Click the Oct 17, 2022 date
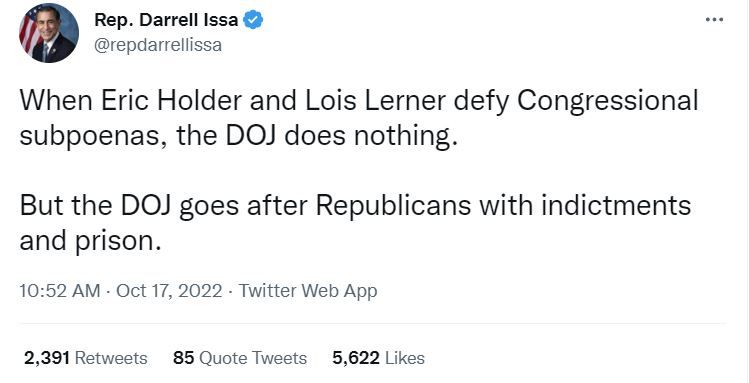 tap(169, 291)
